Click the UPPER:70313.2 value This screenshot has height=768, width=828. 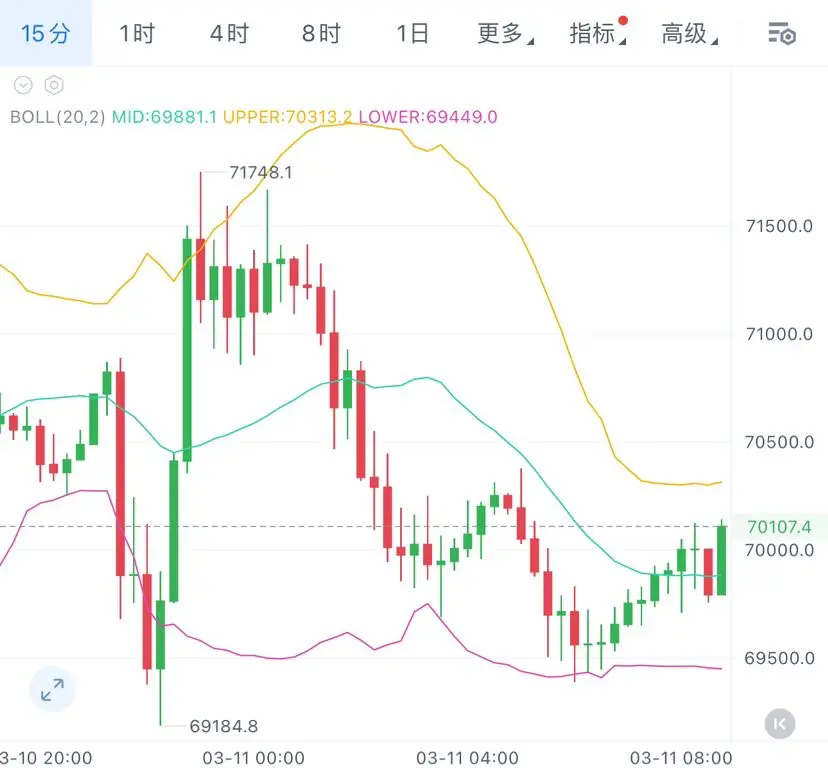tap(287, 117)
